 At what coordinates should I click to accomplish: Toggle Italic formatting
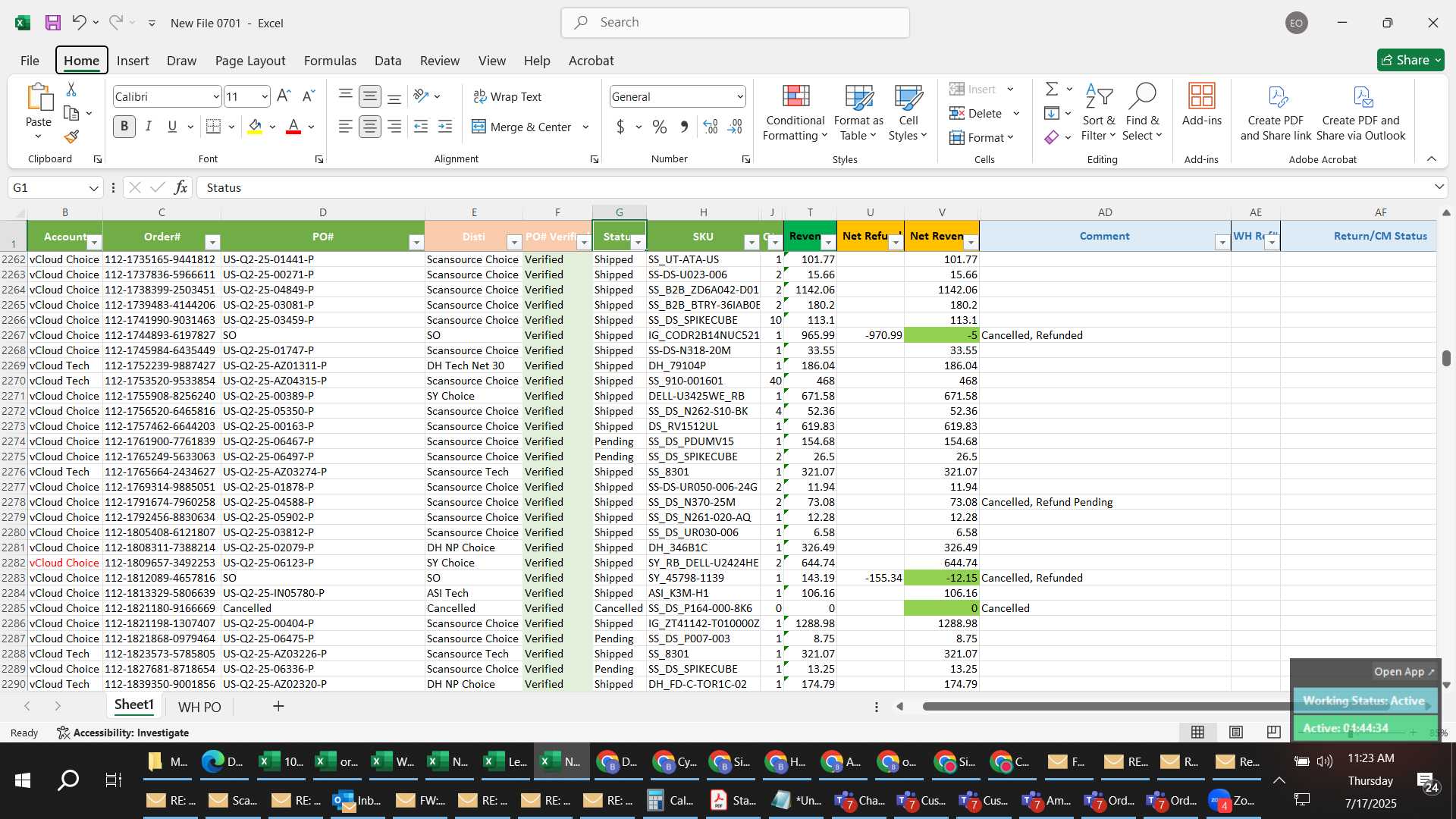pyautogui.click(x=149, y=127)
